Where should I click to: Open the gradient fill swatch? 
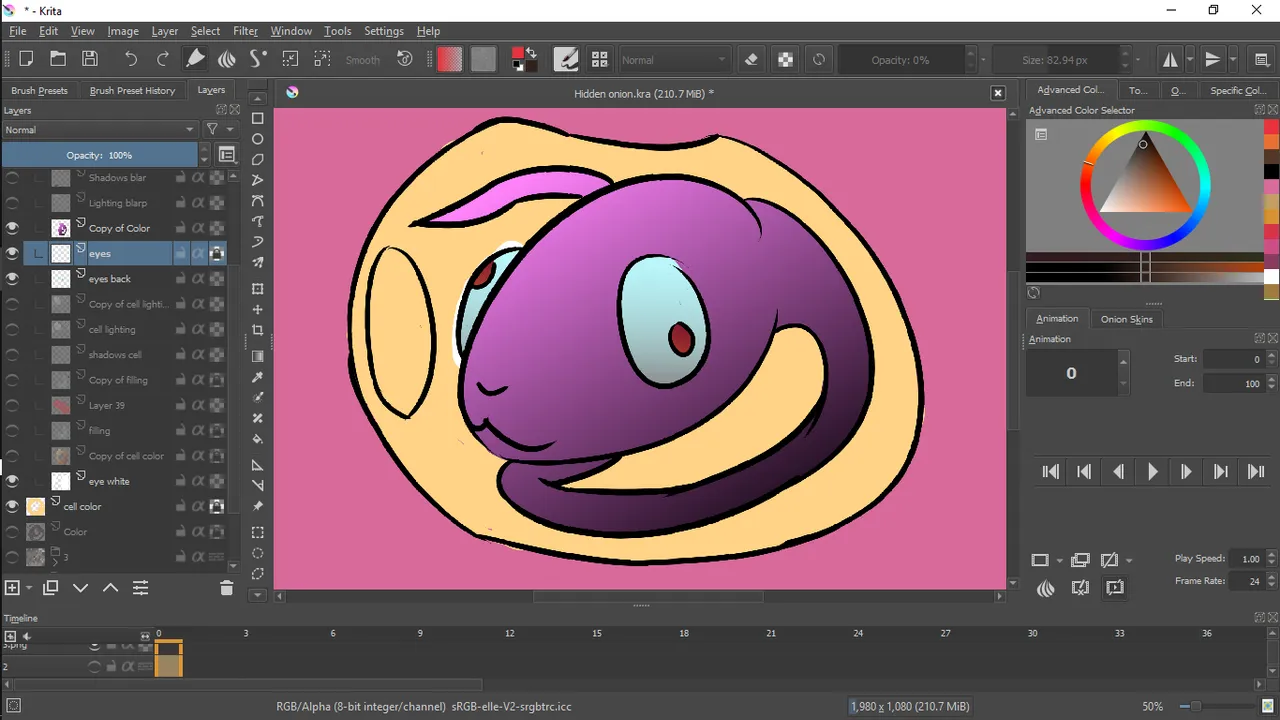[x=450, y=59]
